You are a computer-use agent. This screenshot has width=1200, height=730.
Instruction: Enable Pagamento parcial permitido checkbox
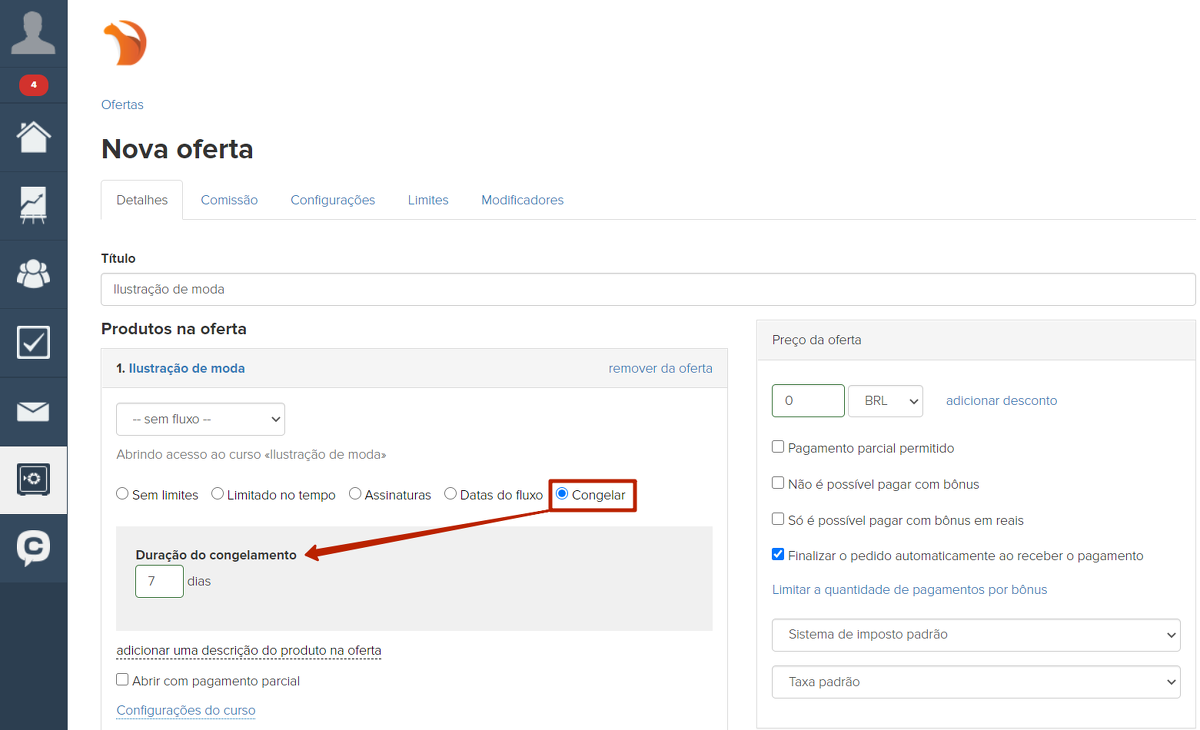778,447
